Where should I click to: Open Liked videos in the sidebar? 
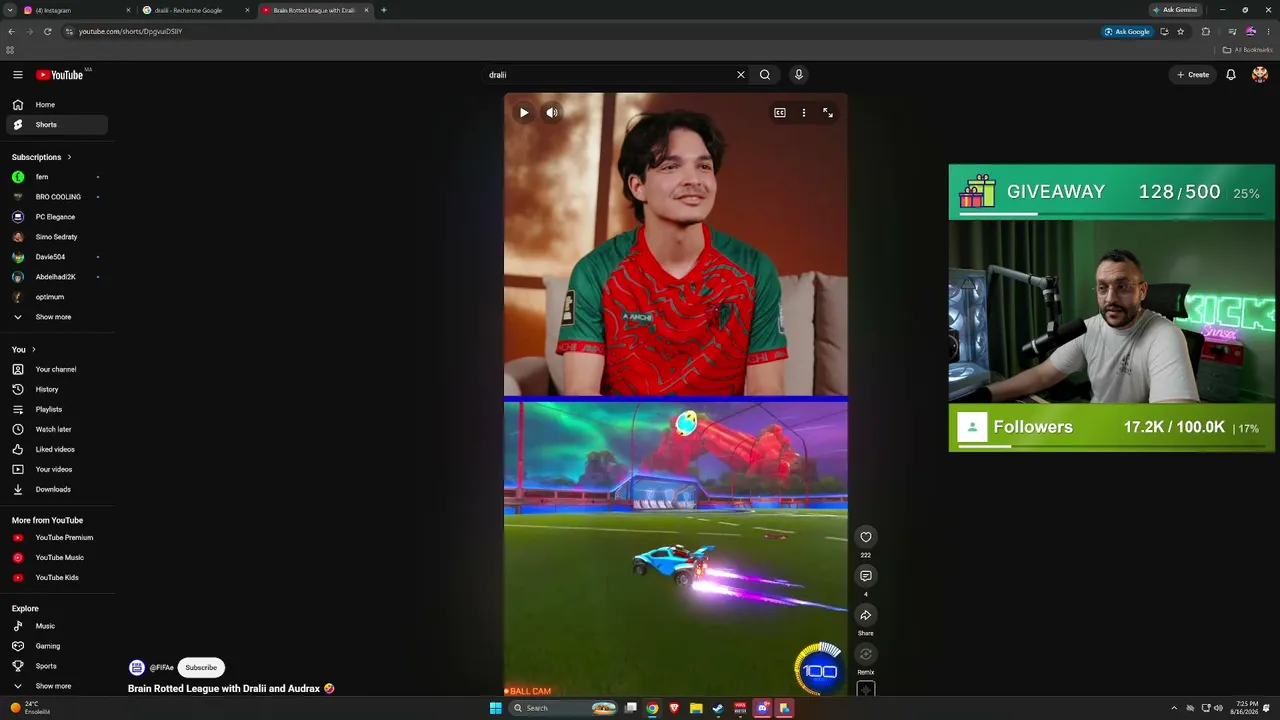tap(57, 449)
